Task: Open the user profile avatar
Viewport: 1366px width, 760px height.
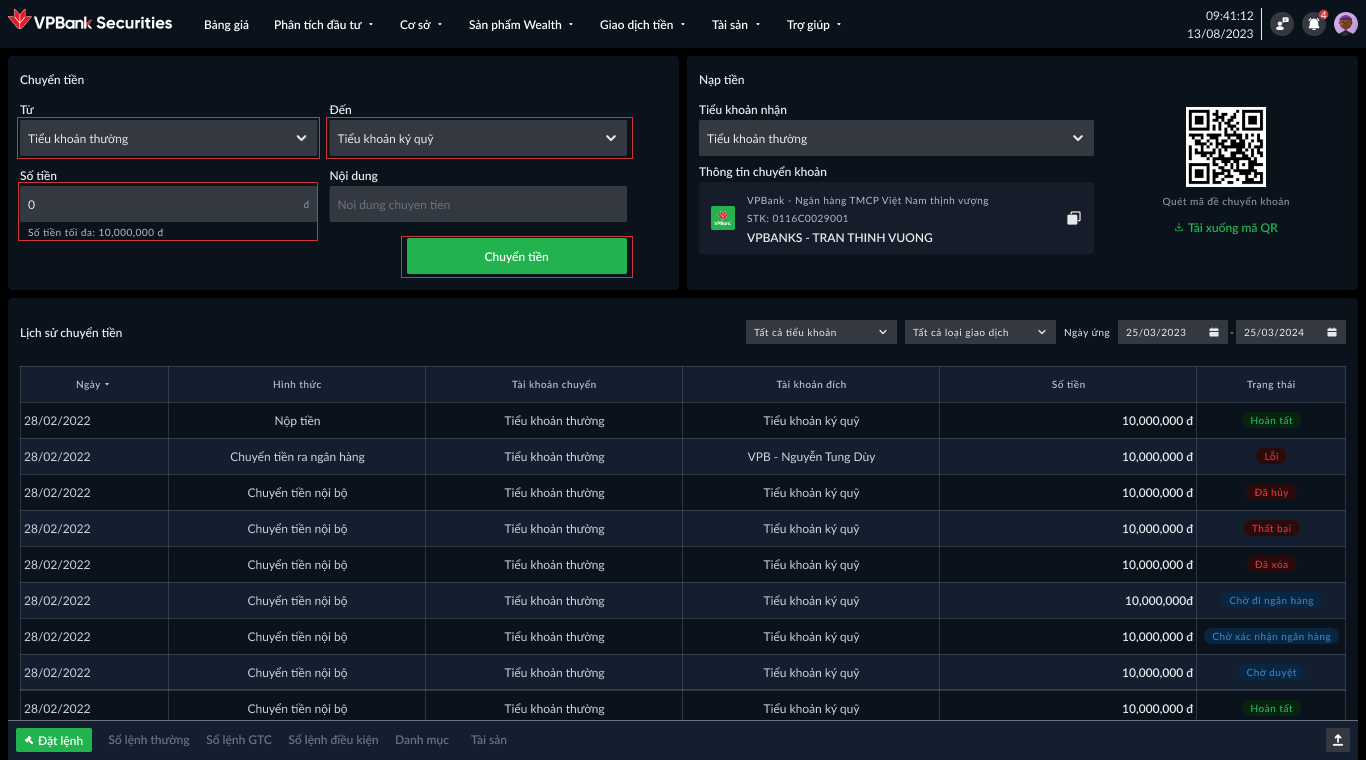Action: [x=1345, y=24]
